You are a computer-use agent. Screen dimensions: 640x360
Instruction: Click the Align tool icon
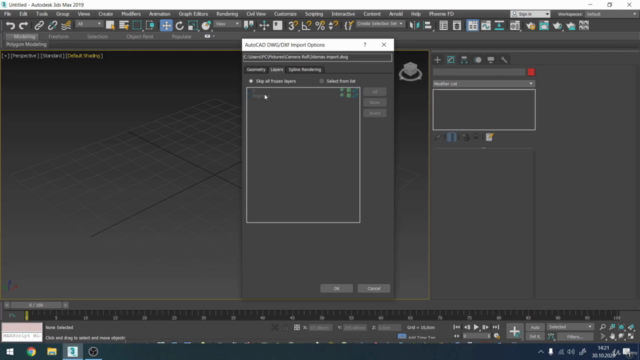428,26
